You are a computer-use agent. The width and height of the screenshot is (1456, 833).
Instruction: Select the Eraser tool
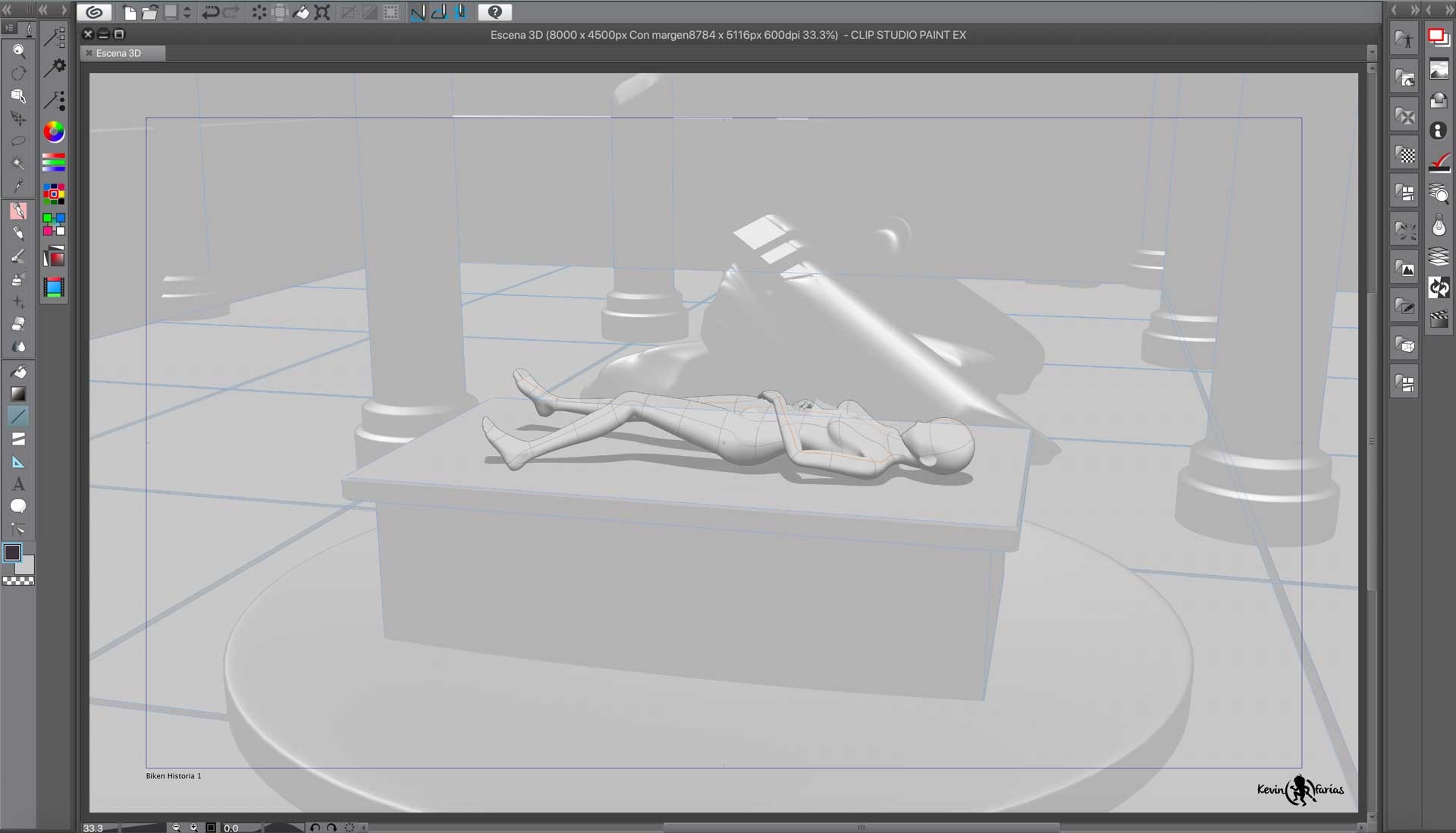click(x=18, y=324)
